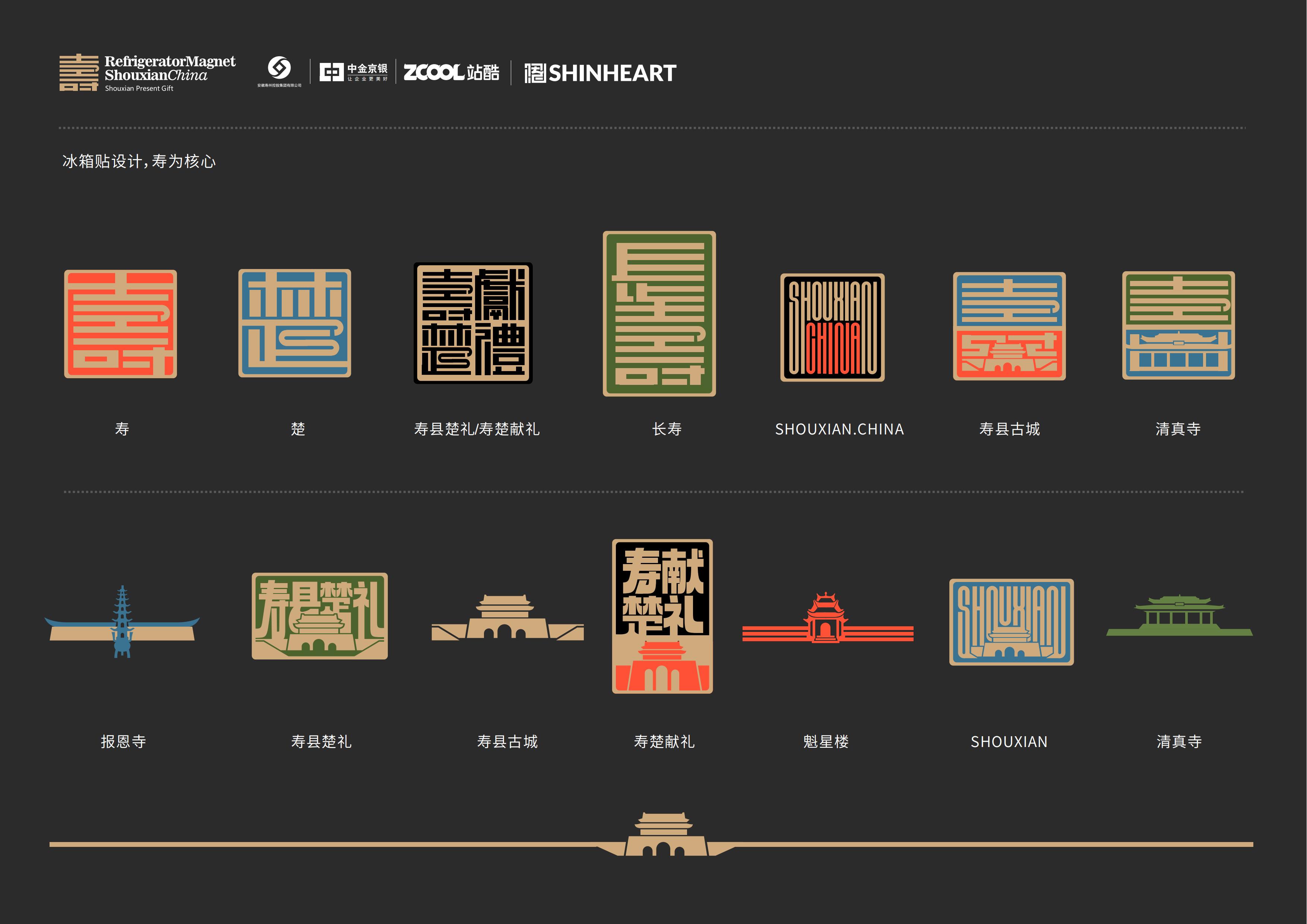Click the ZCOOL 站酷 logo

click(x=451, y=72)
